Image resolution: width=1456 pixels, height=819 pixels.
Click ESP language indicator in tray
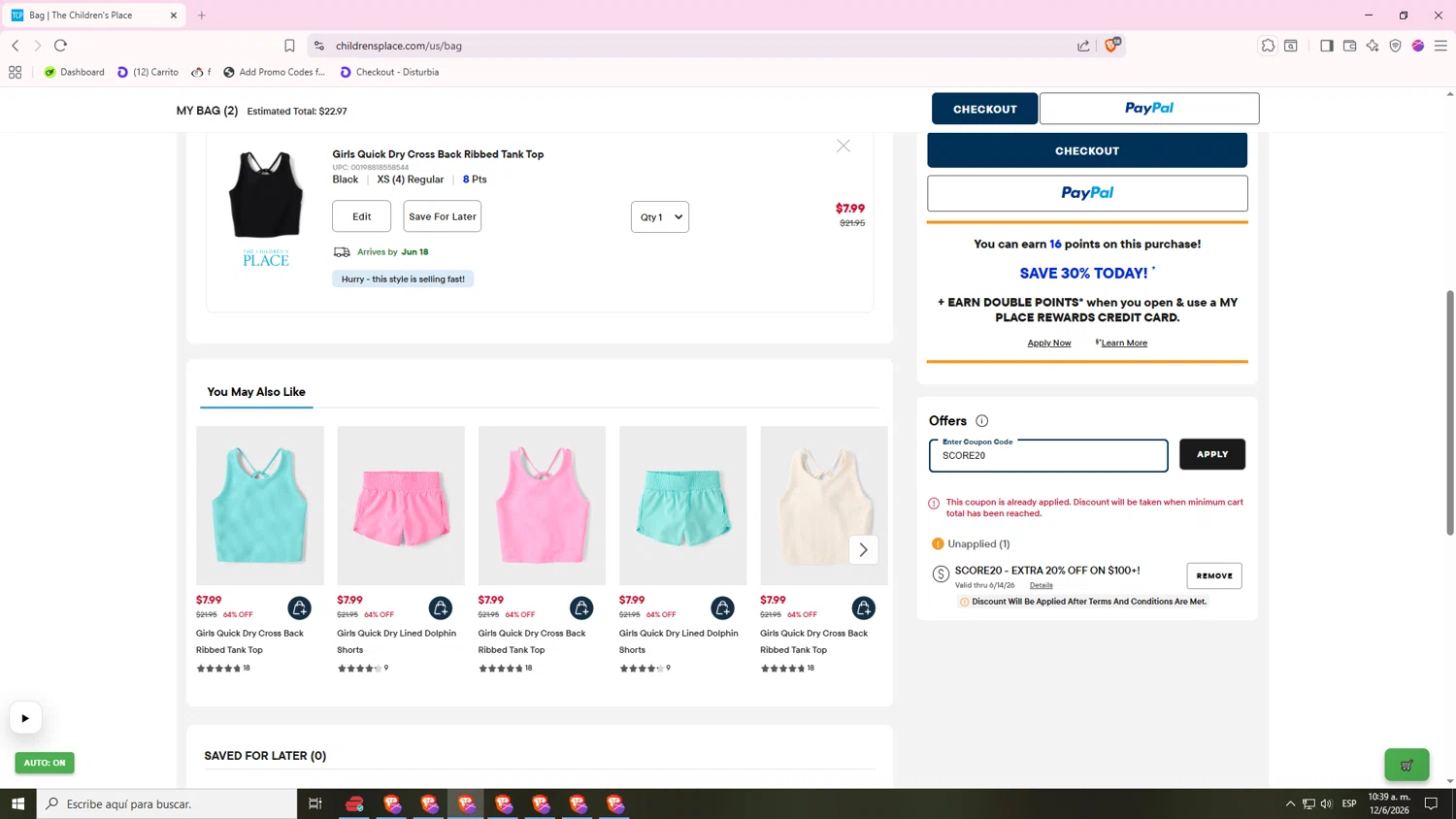(x=1349, y=803)
